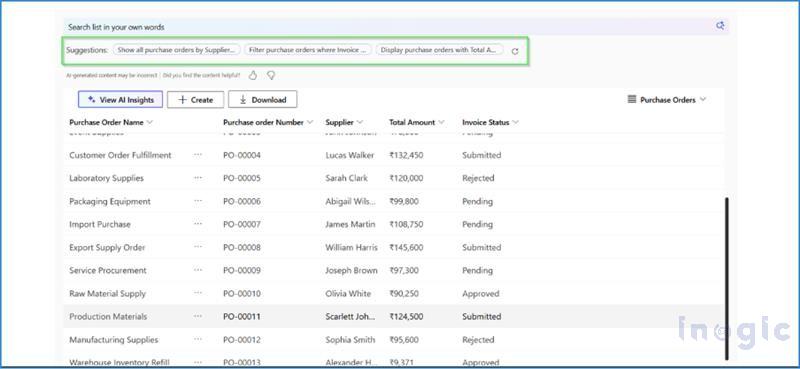Open the more options menu for Laboratory Supplies
Image resolution: width=800 pixels, height=369 pixels.
198,178
